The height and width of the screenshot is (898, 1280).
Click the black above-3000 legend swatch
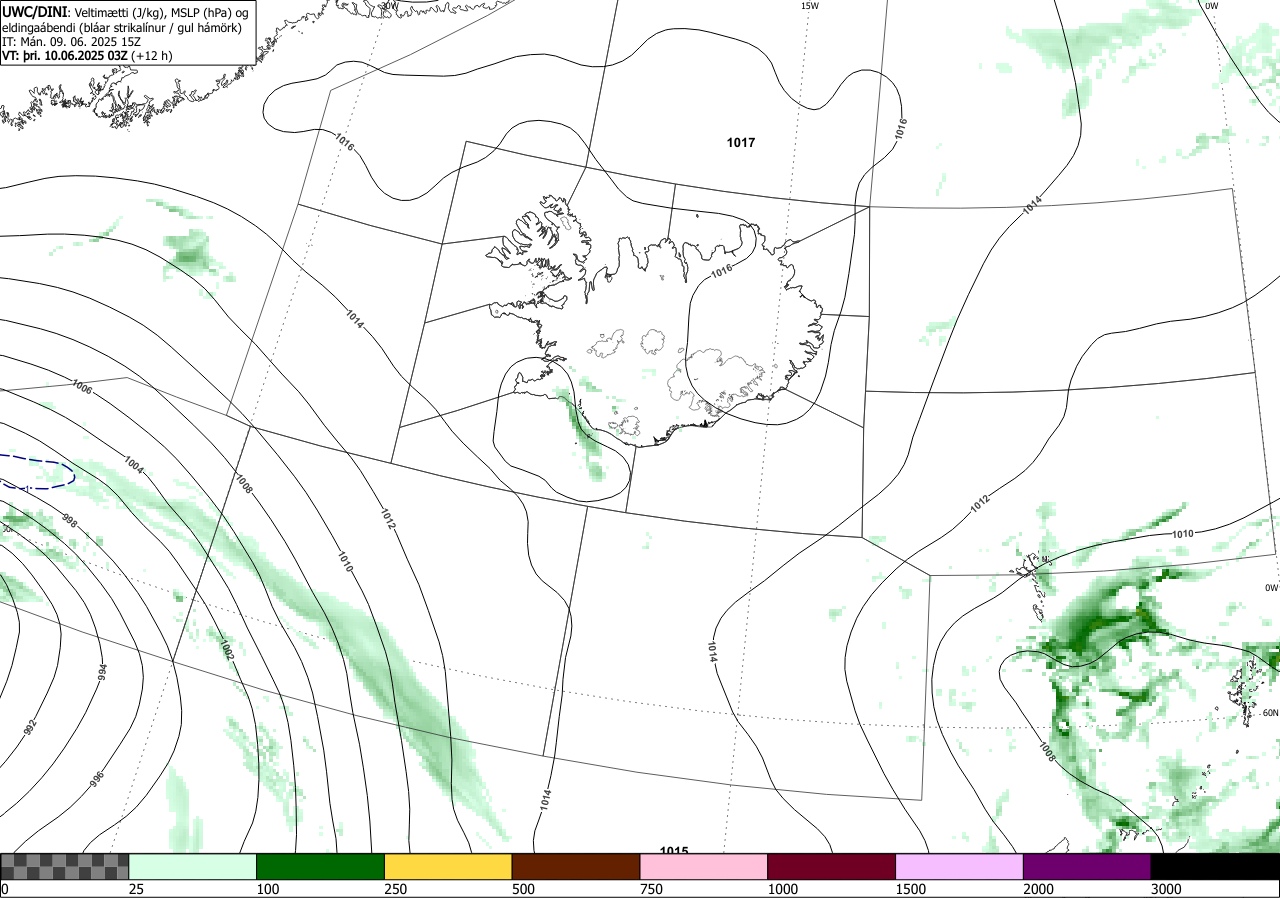(1215, 866)
